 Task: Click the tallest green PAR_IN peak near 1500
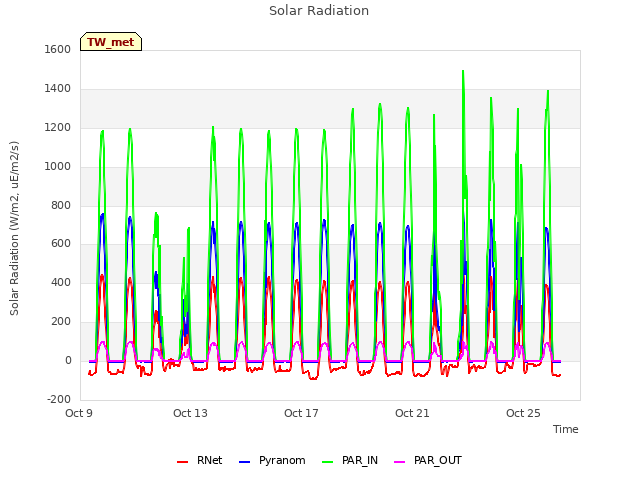click(x=463, y=72)
